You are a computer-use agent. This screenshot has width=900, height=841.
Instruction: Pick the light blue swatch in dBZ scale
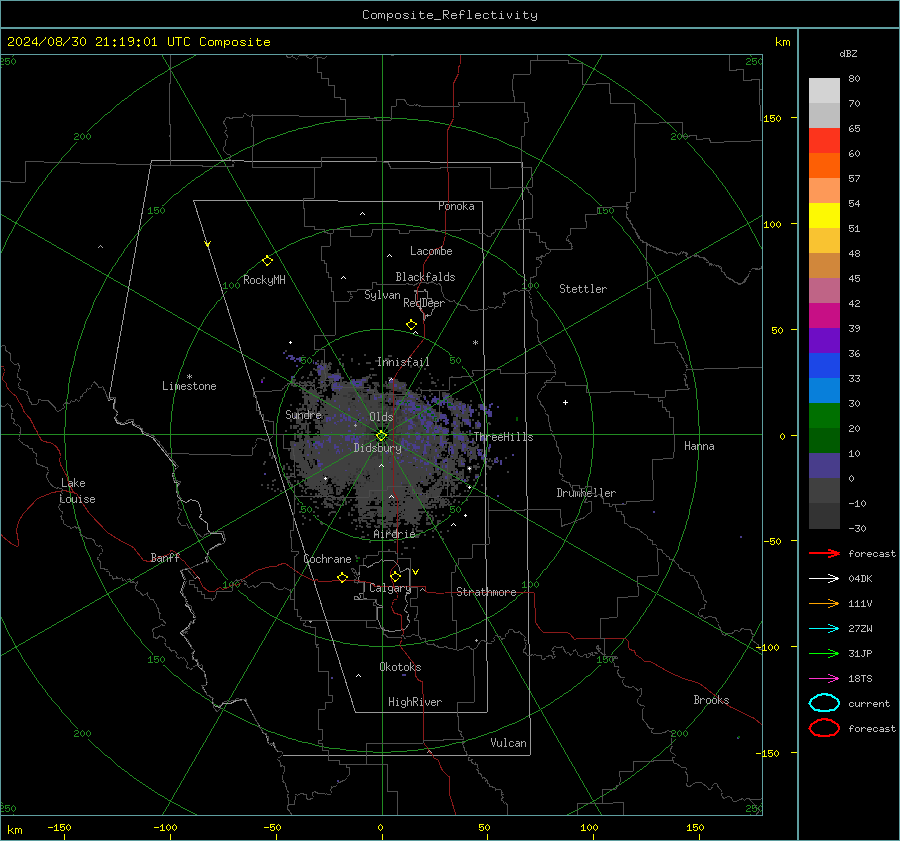824,391
